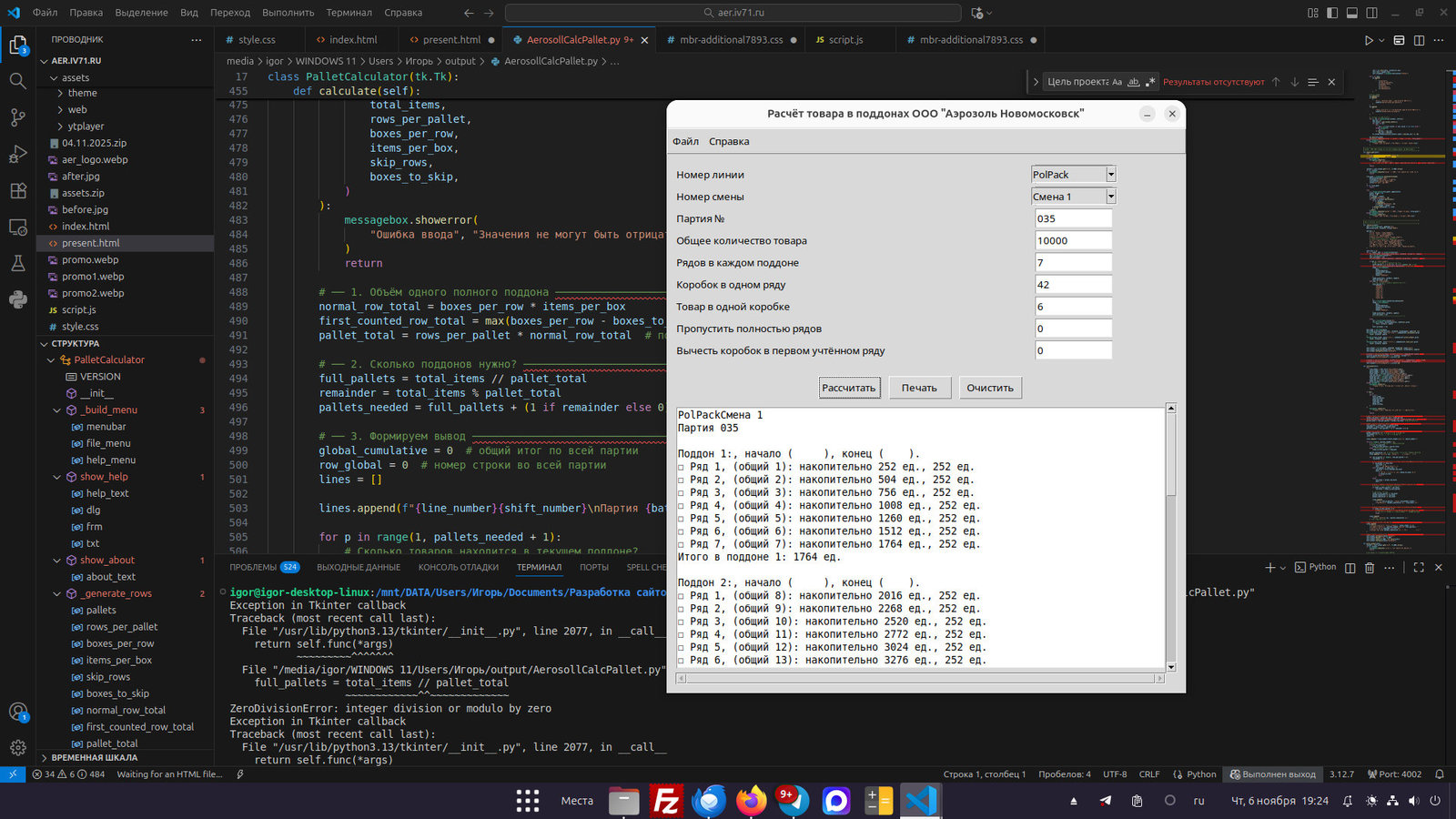
Task: Click the Python icon in the activity bar
Action: coord(17,299)
